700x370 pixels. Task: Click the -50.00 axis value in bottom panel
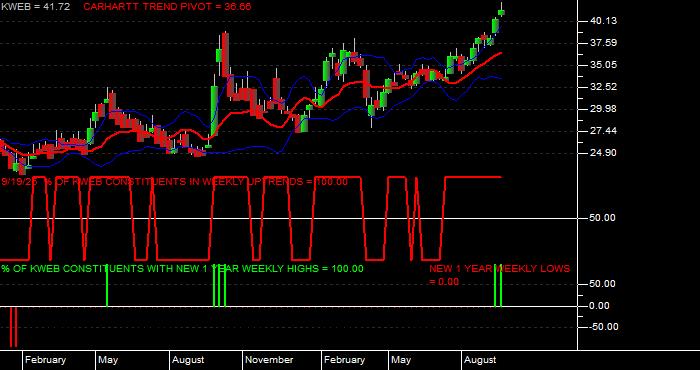604,327
